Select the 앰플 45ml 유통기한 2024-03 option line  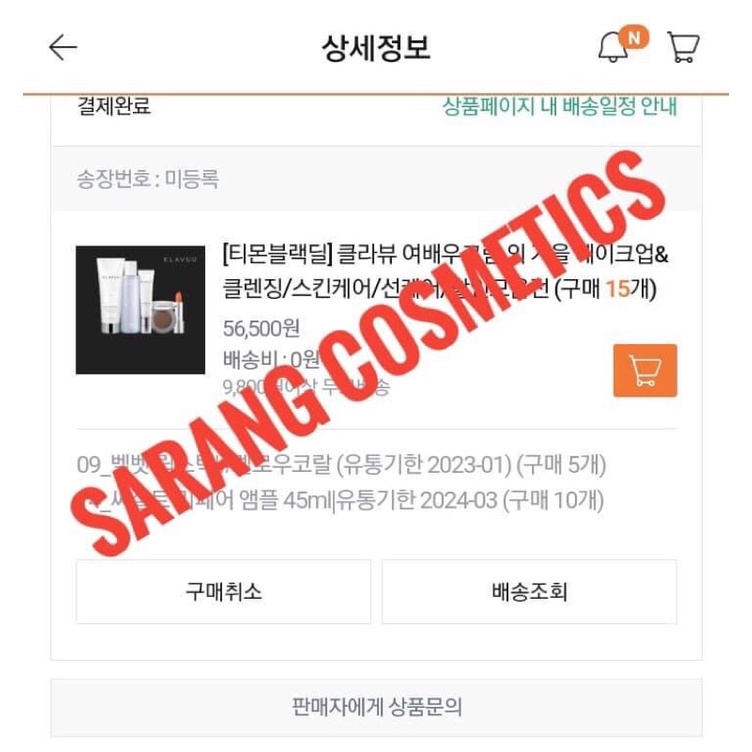coord(340,500)
